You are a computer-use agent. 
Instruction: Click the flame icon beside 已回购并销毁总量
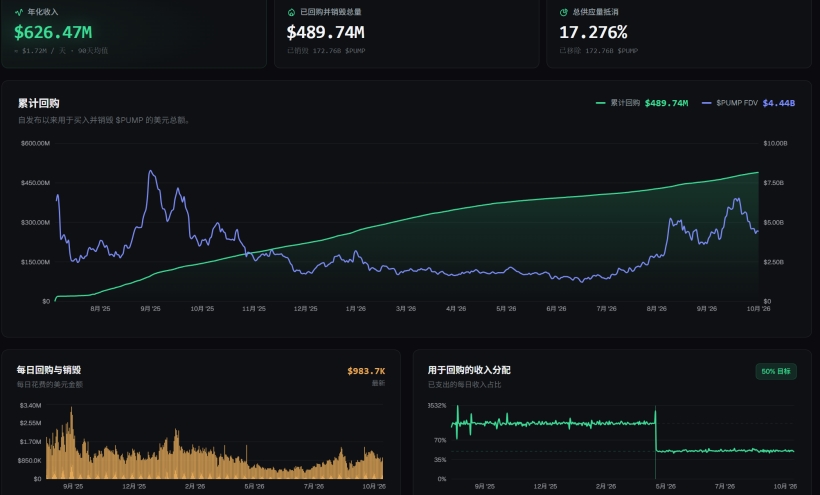point(291,12)
